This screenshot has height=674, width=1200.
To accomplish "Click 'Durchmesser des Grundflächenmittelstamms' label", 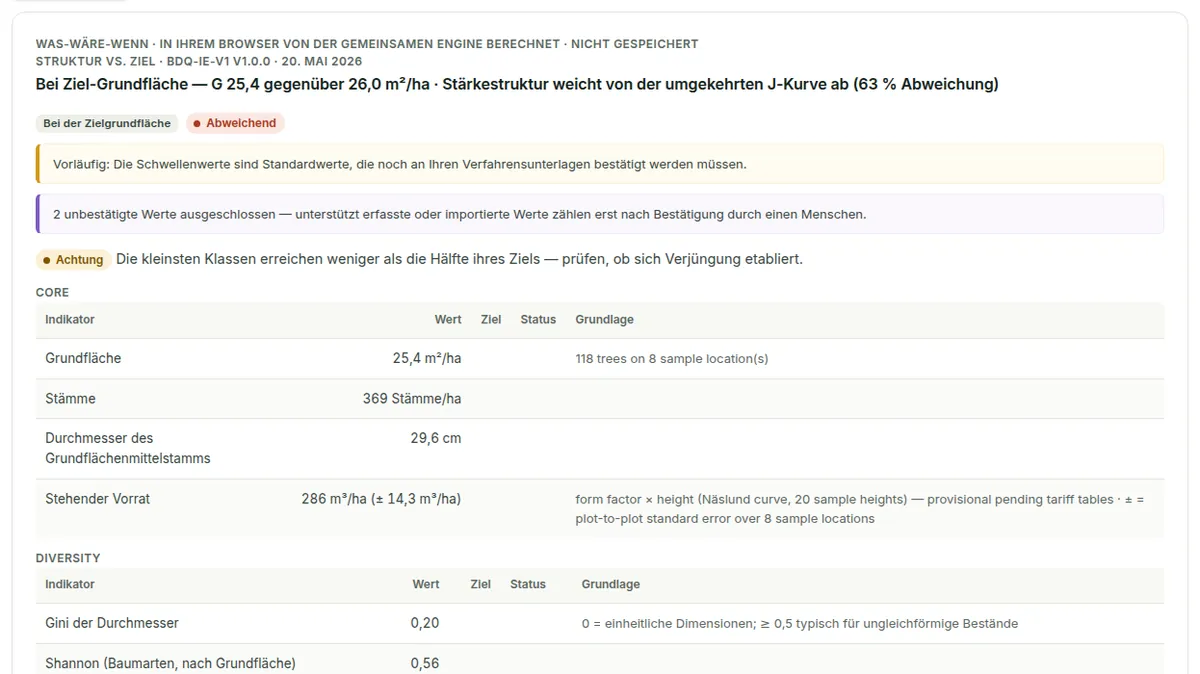I will tap(128, 448).
